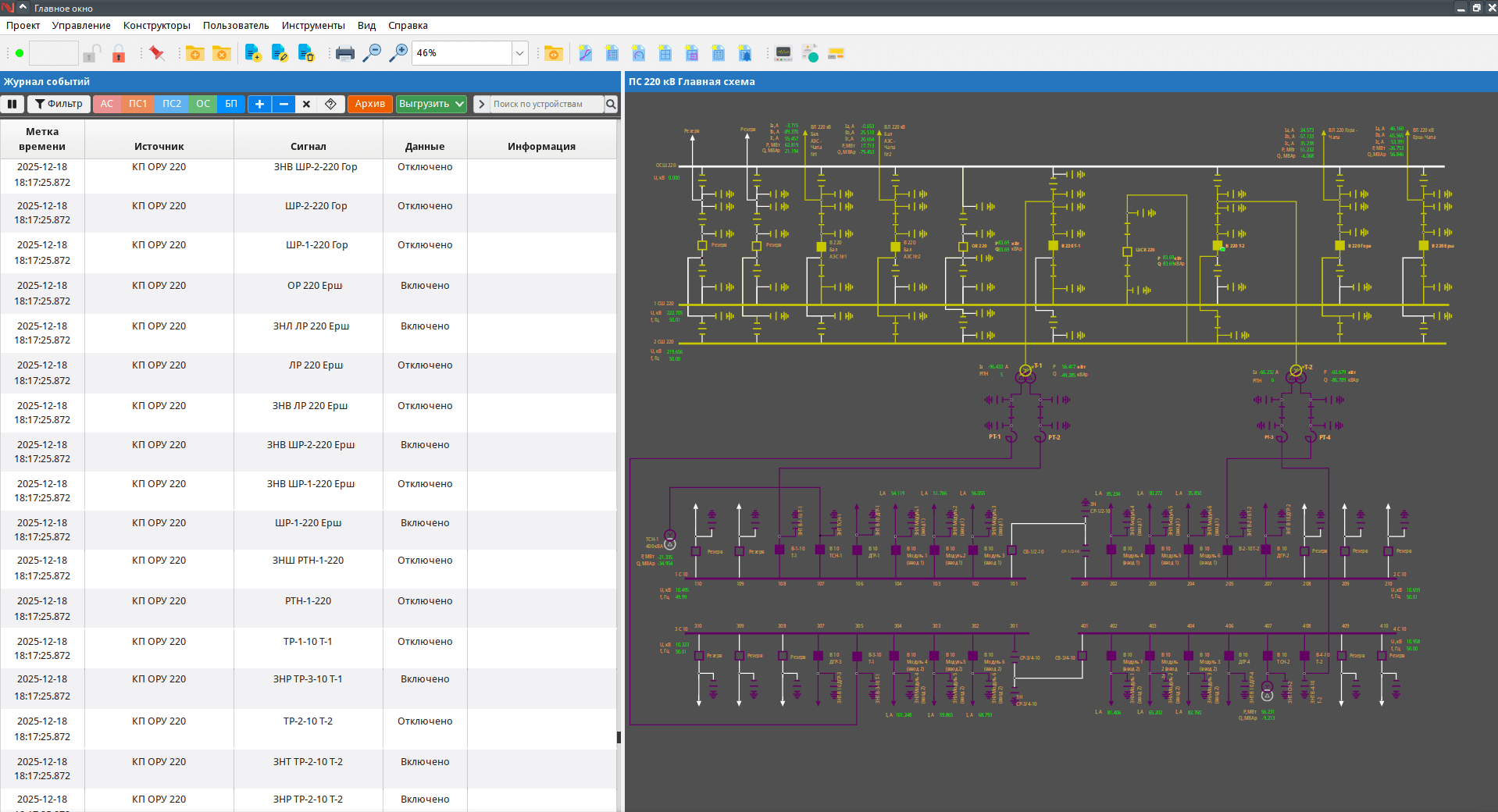1498x812 pixels.
Task: Toggle the БП filter category
Action: [x=230, y=104]
